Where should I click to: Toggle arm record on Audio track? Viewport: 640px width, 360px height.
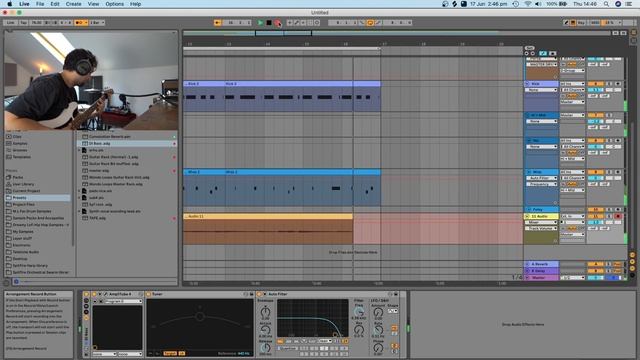click(x=618, y=216)
